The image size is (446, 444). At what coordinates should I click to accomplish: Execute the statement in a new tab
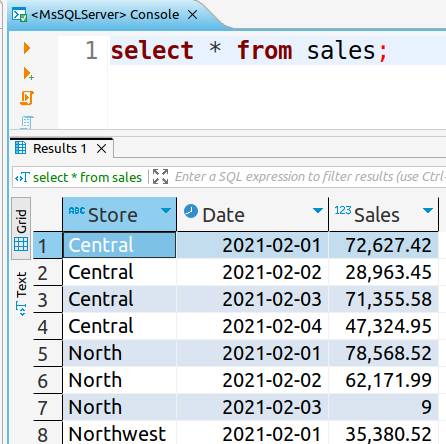(x=28, y=73)
